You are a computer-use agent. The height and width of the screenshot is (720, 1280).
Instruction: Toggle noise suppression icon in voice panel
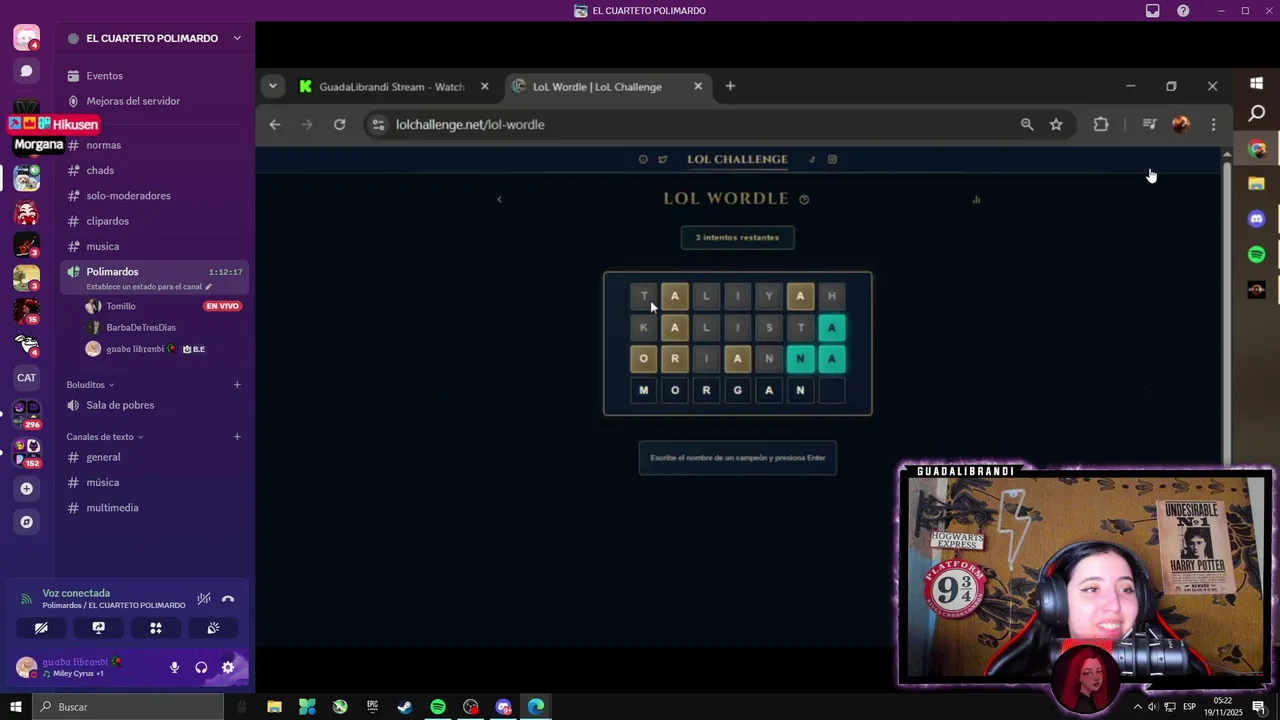coord(204,599)
